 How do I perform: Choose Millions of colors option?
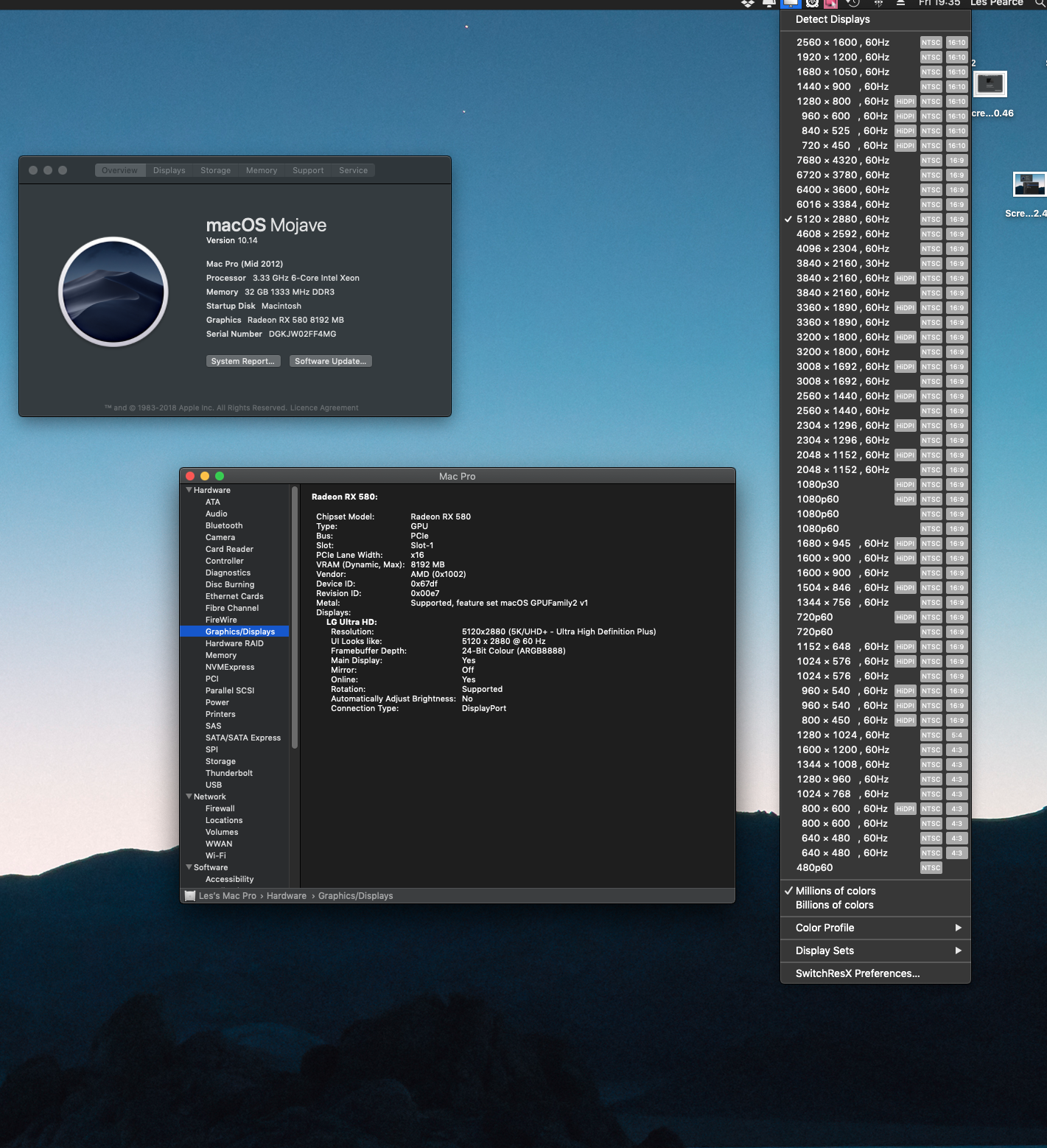pyautogui.click(x=875, y=891)
